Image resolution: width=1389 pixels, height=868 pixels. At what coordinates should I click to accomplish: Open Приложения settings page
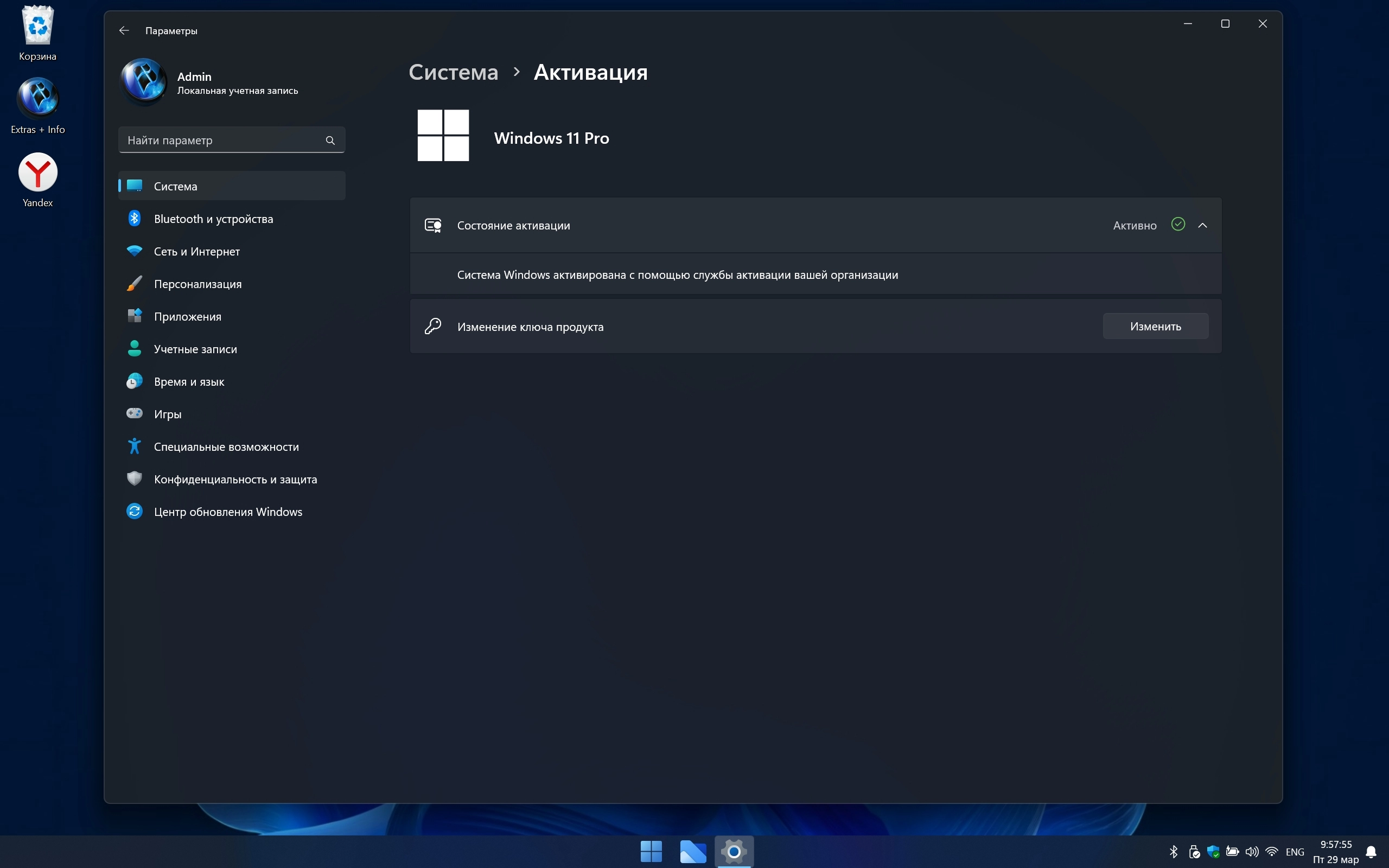coord(187,316)
